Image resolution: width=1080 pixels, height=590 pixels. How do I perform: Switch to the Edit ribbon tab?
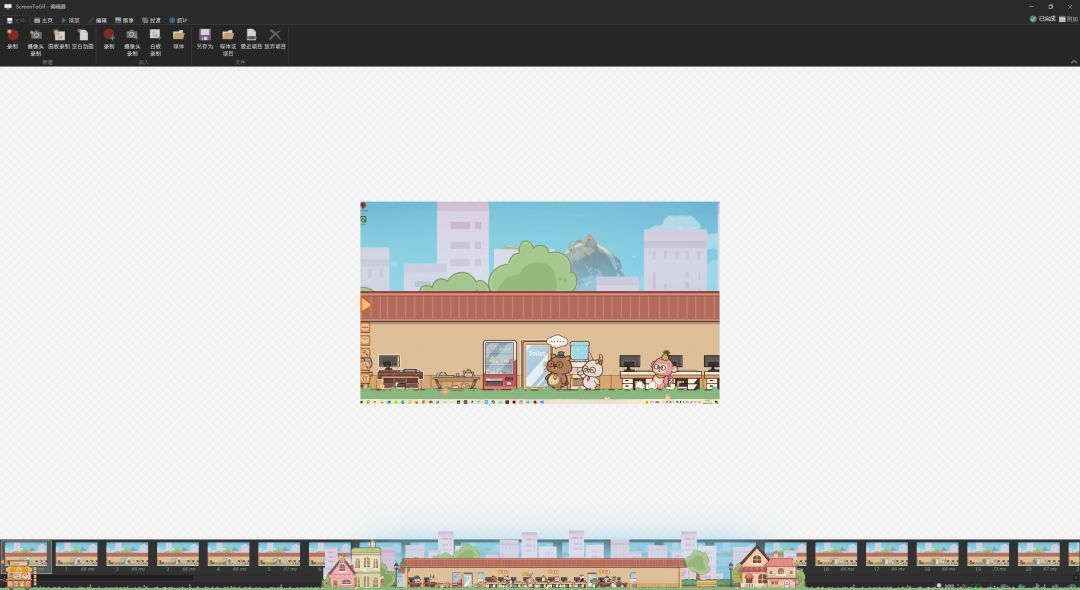pos(97,20)
